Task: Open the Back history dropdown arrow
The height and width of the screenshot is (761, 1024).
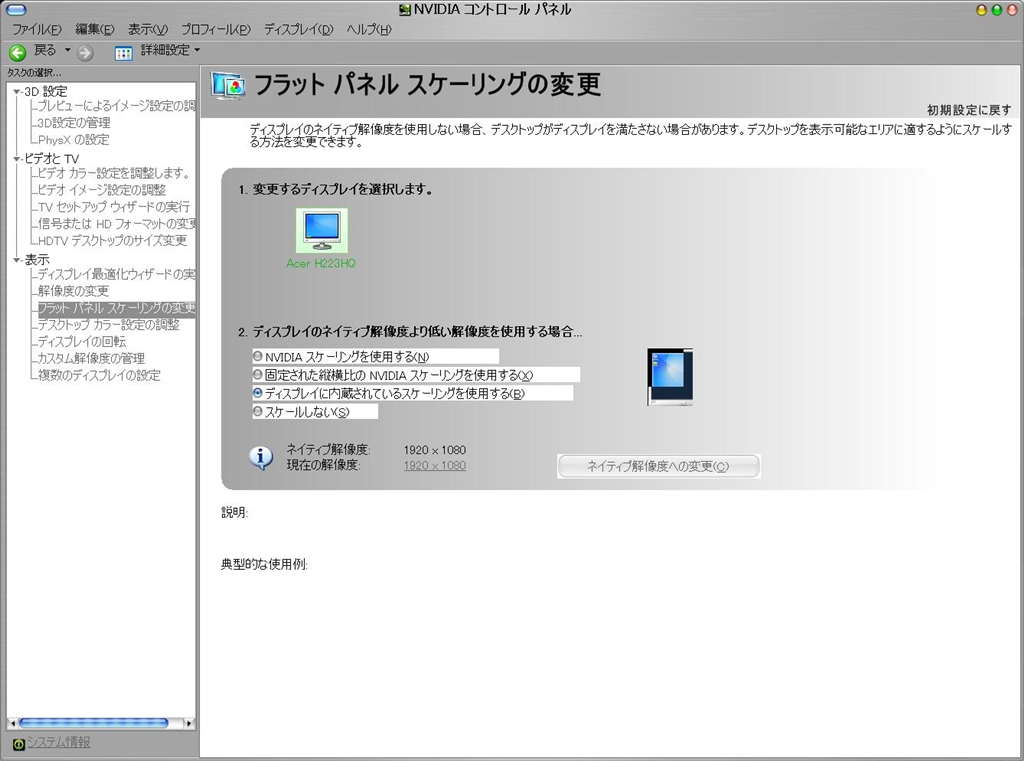Action: click(67, 50)
